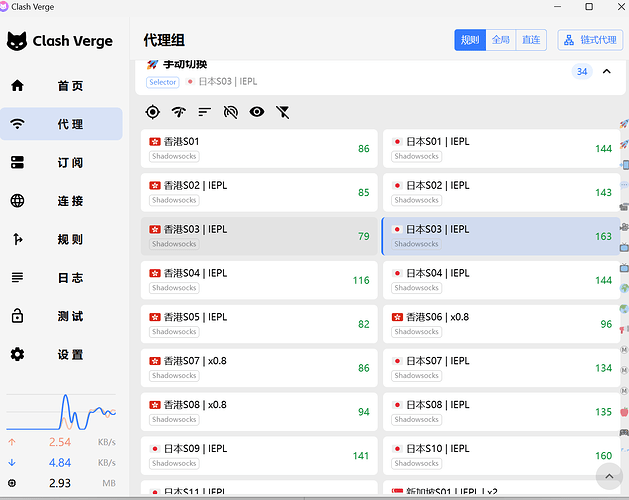This screenshot has width=629, height=500.
Task: Open the 连接 connections page
Action: [61, 201]
